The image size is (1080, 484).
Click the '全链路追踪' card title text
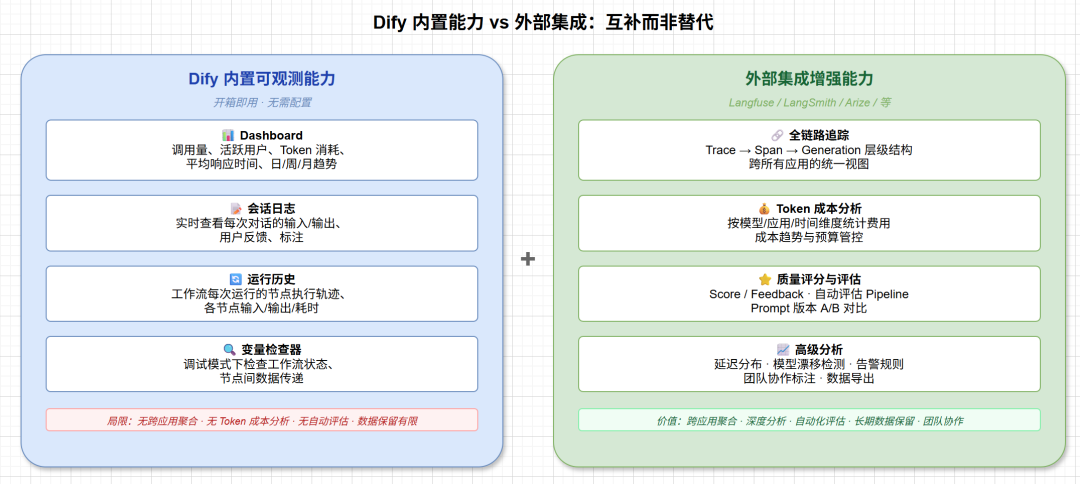point(819,136)
